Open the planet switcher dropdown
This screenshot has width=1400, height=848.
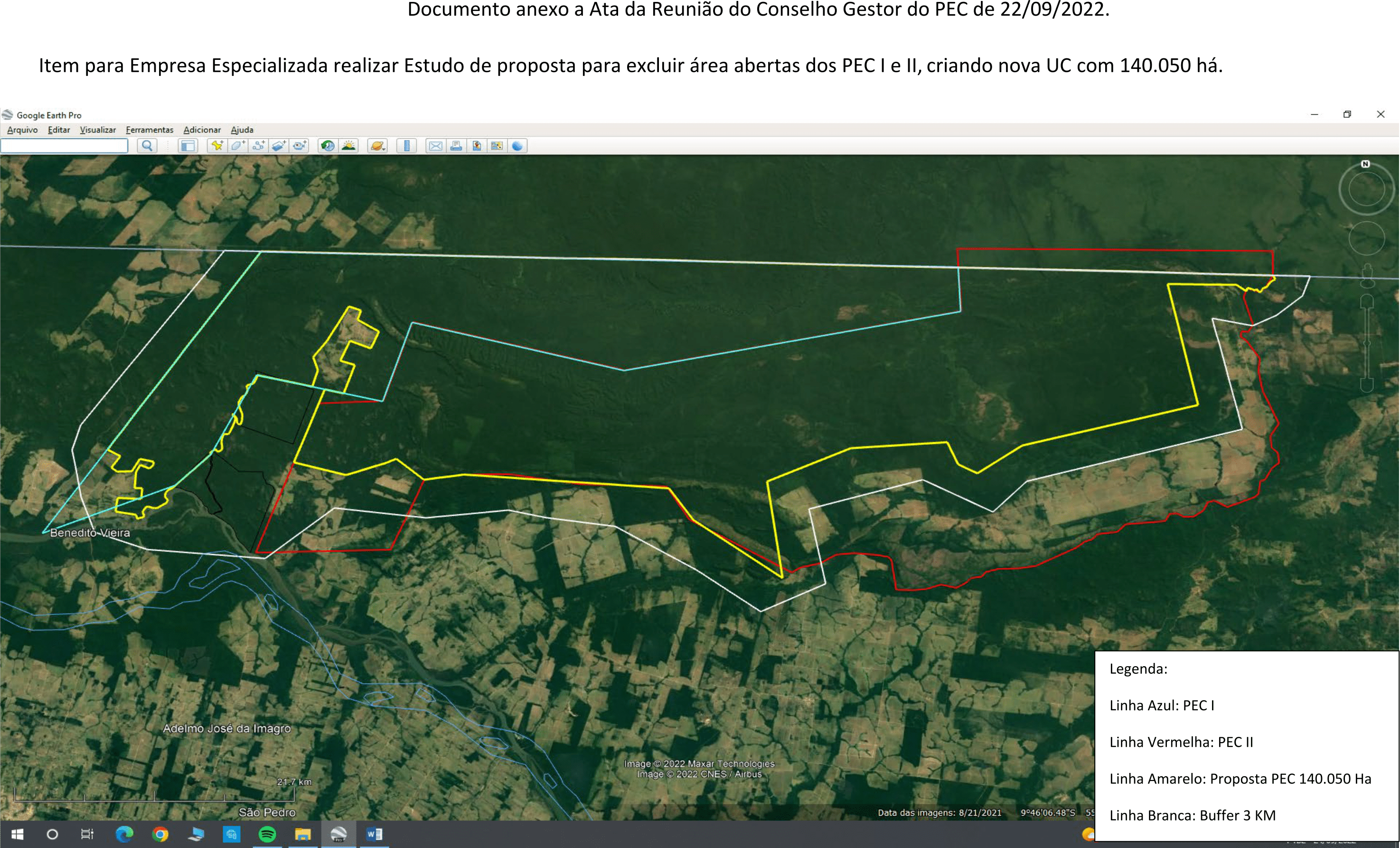pyautogui.click(x=378, y=146)
